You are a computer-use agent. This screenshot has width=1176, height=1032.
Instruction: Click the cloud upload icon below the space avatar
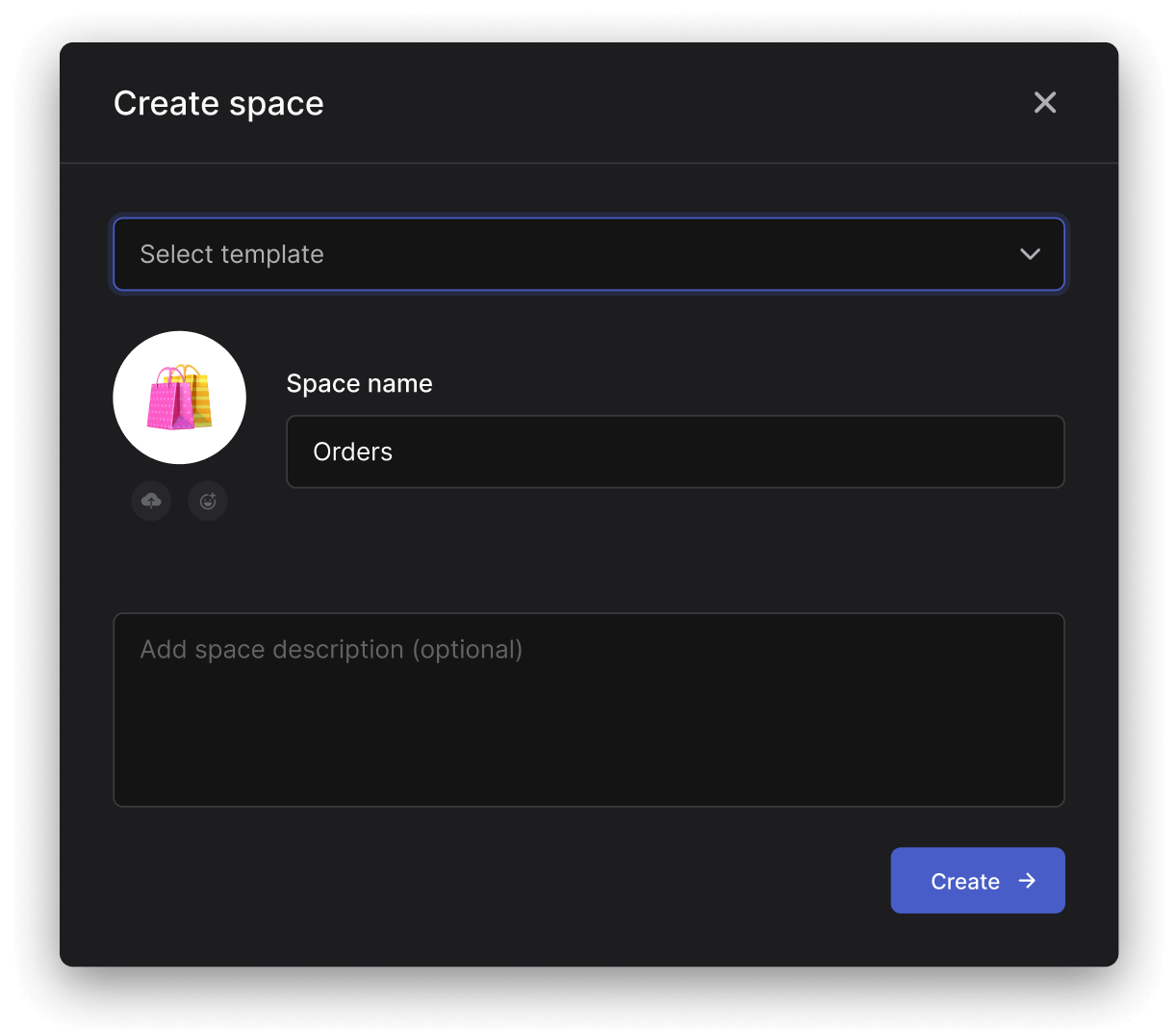[x=151, y=501]
